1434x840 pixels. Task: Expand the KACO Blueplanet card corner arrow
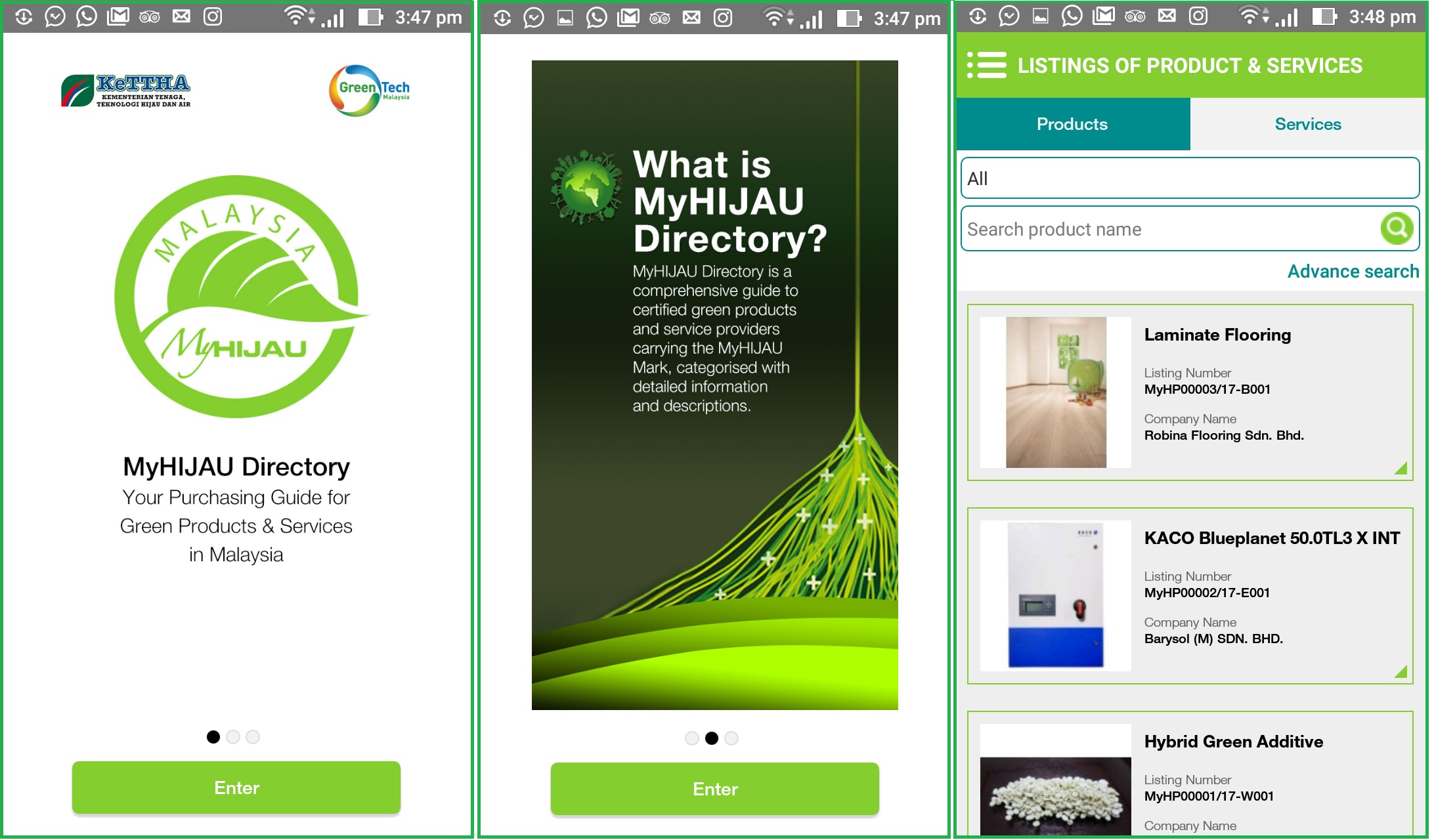point(1401,671)
